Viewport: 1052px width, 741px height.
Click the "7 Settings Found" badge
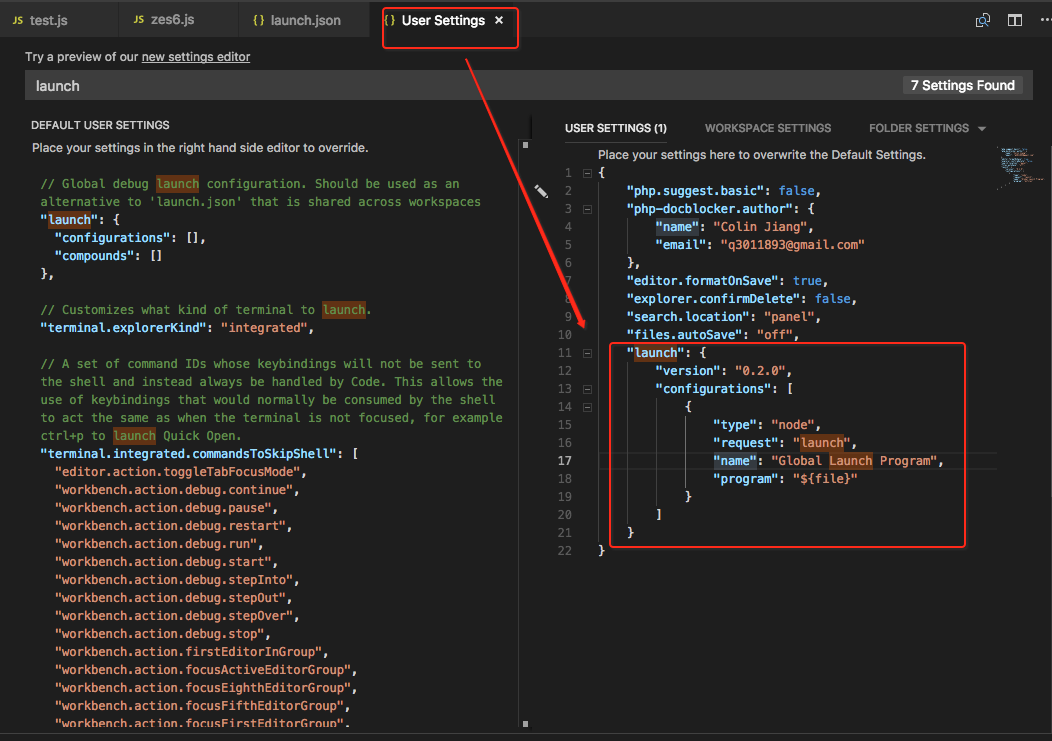click(962, 86)
